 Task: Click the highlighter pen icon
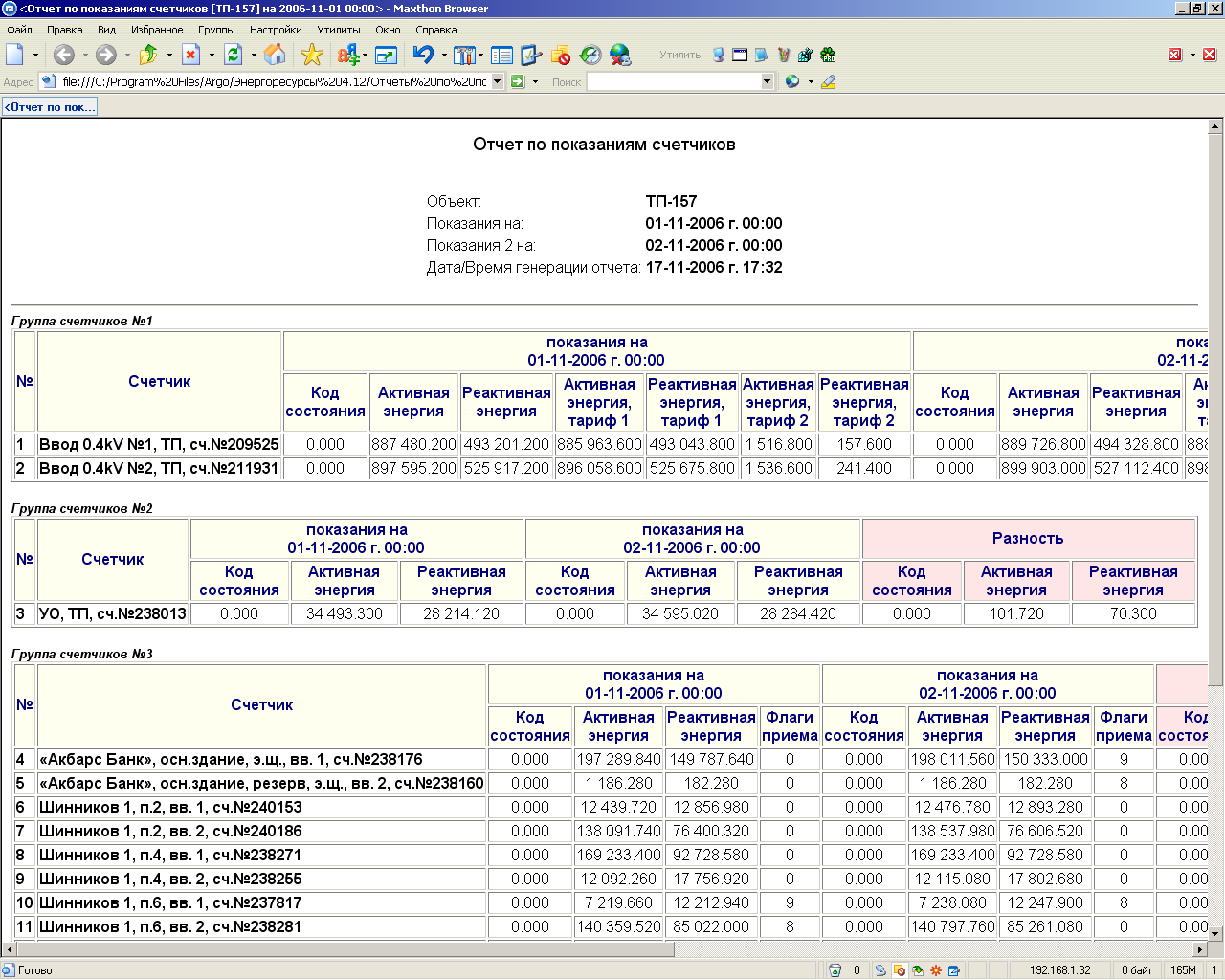pos(828,81)
